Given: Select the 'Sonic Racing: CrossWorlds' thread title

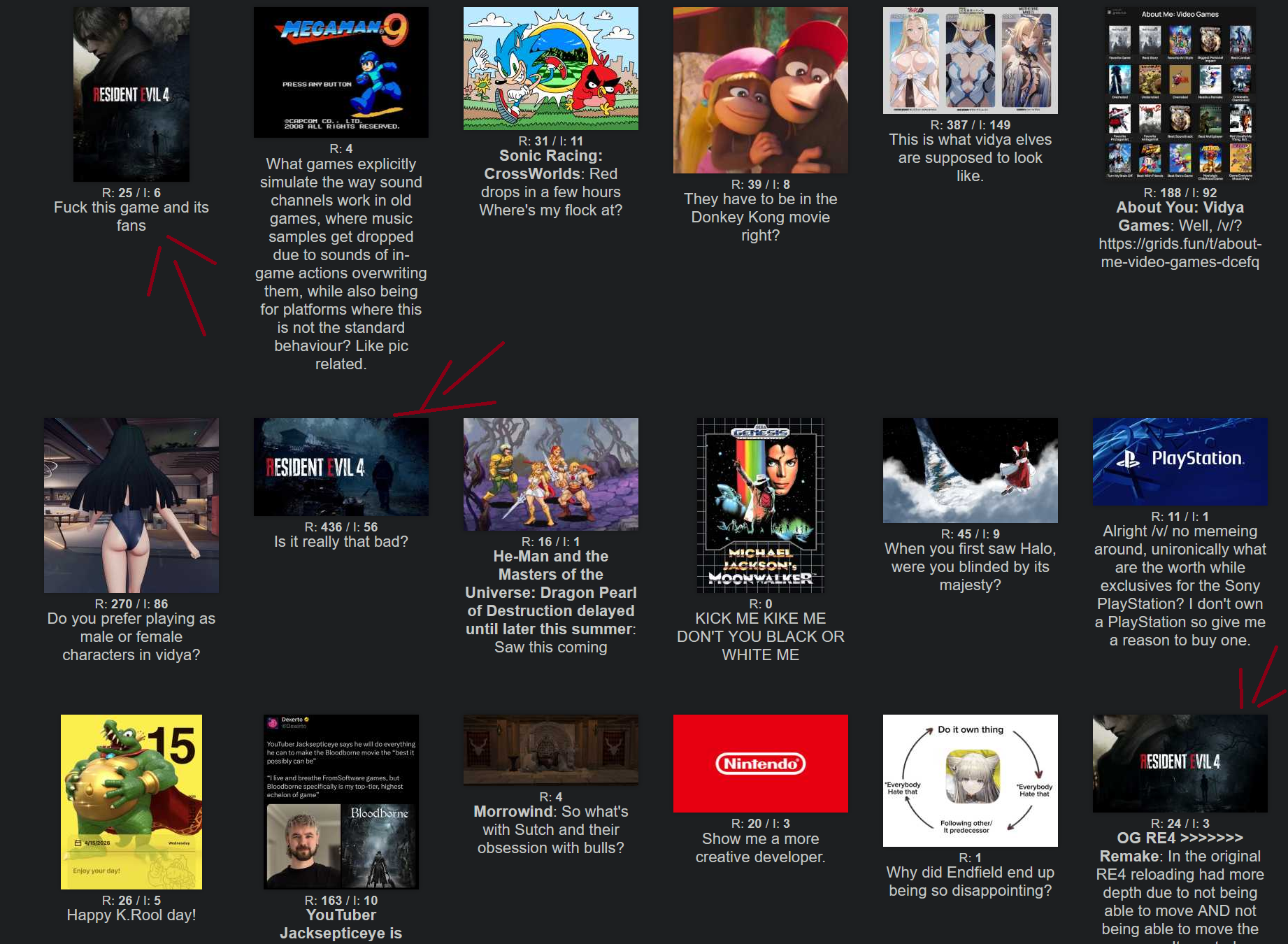Looking at the screenshot, I should pos(543,165).
